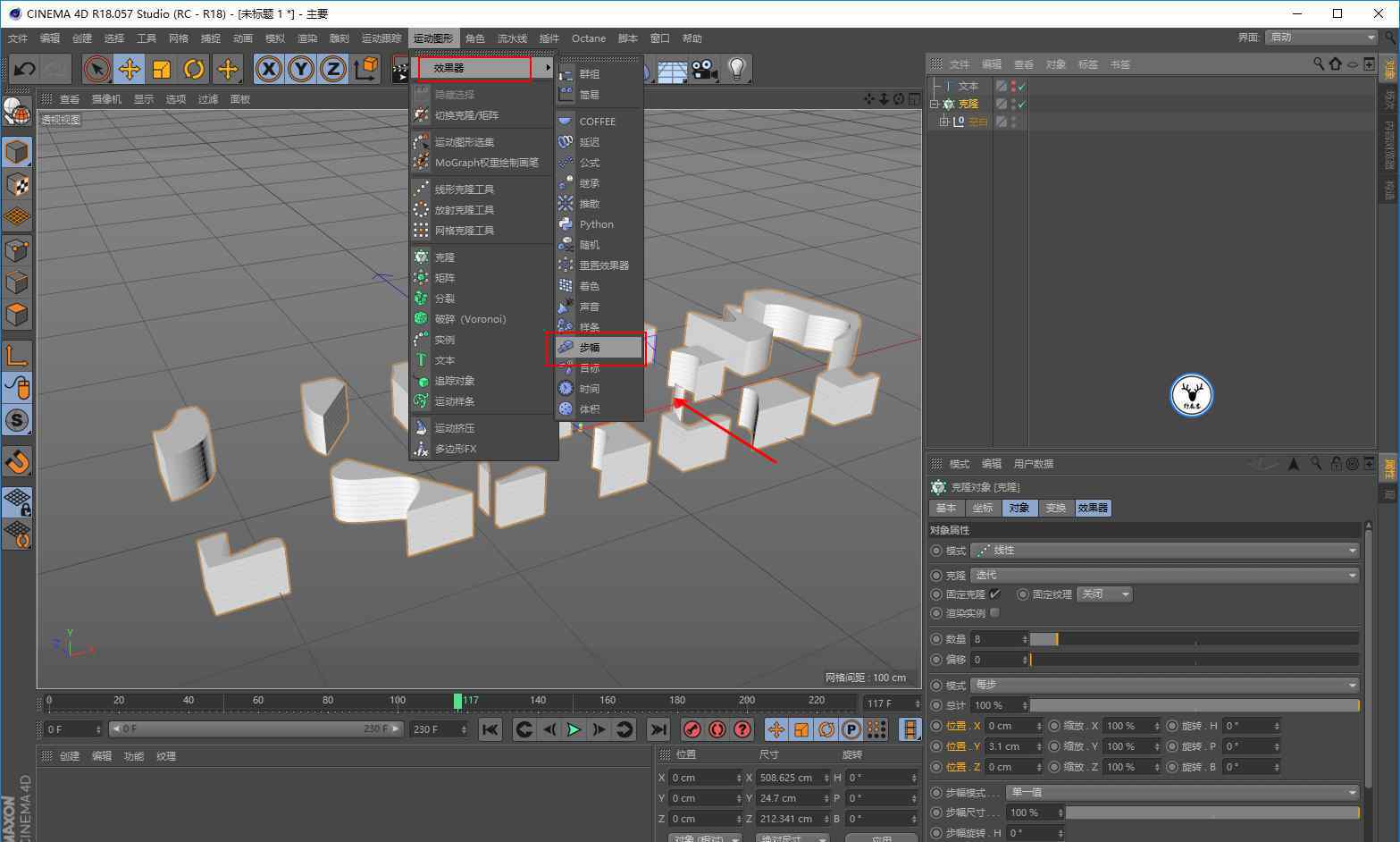This screenshot has height=842, width=1400.
Task: Toggle X axis lock
Action: point(269,69)
